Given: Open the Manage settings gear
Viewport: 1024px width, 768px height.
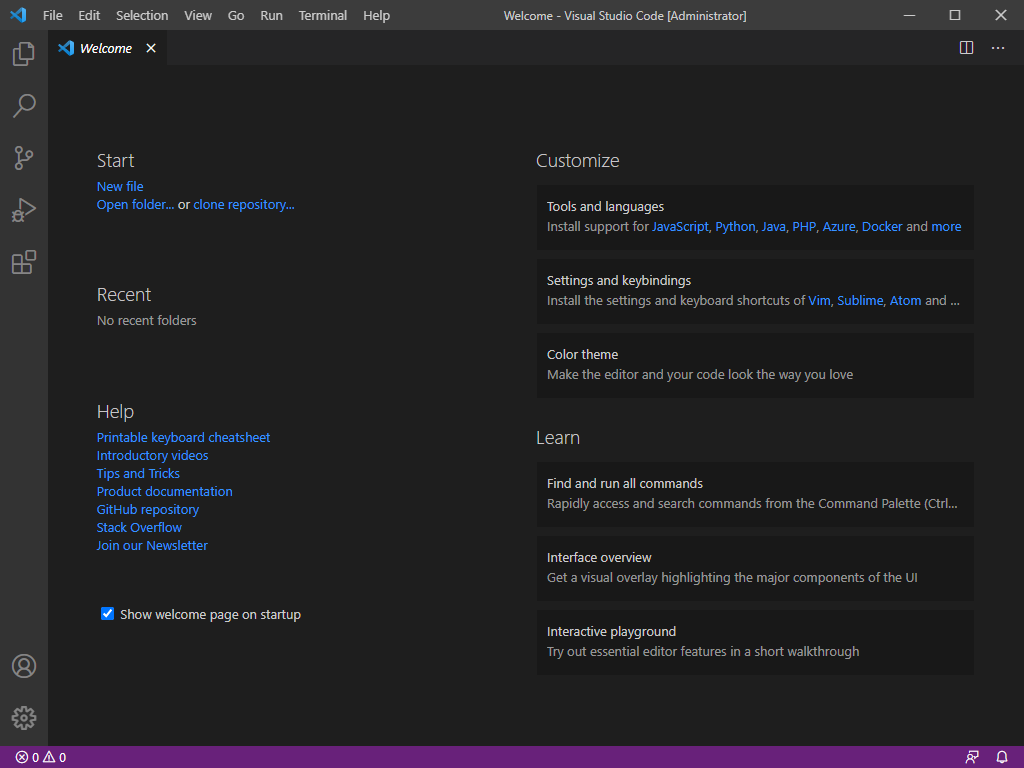Looking at the screenshot, I should click(x=22, y=718).
